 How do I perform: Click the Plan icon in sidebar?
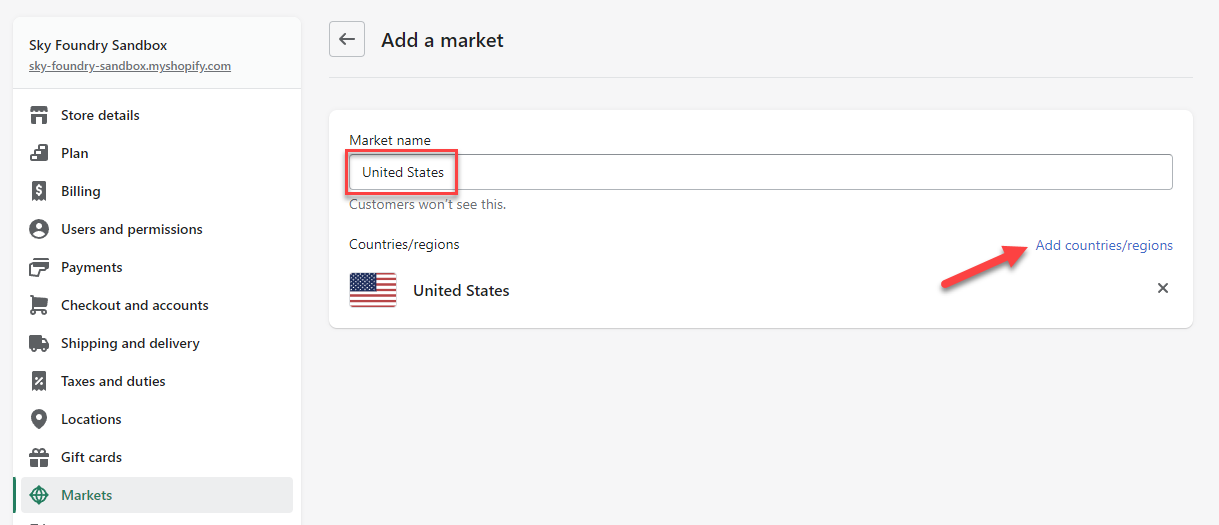click(39, 153)
